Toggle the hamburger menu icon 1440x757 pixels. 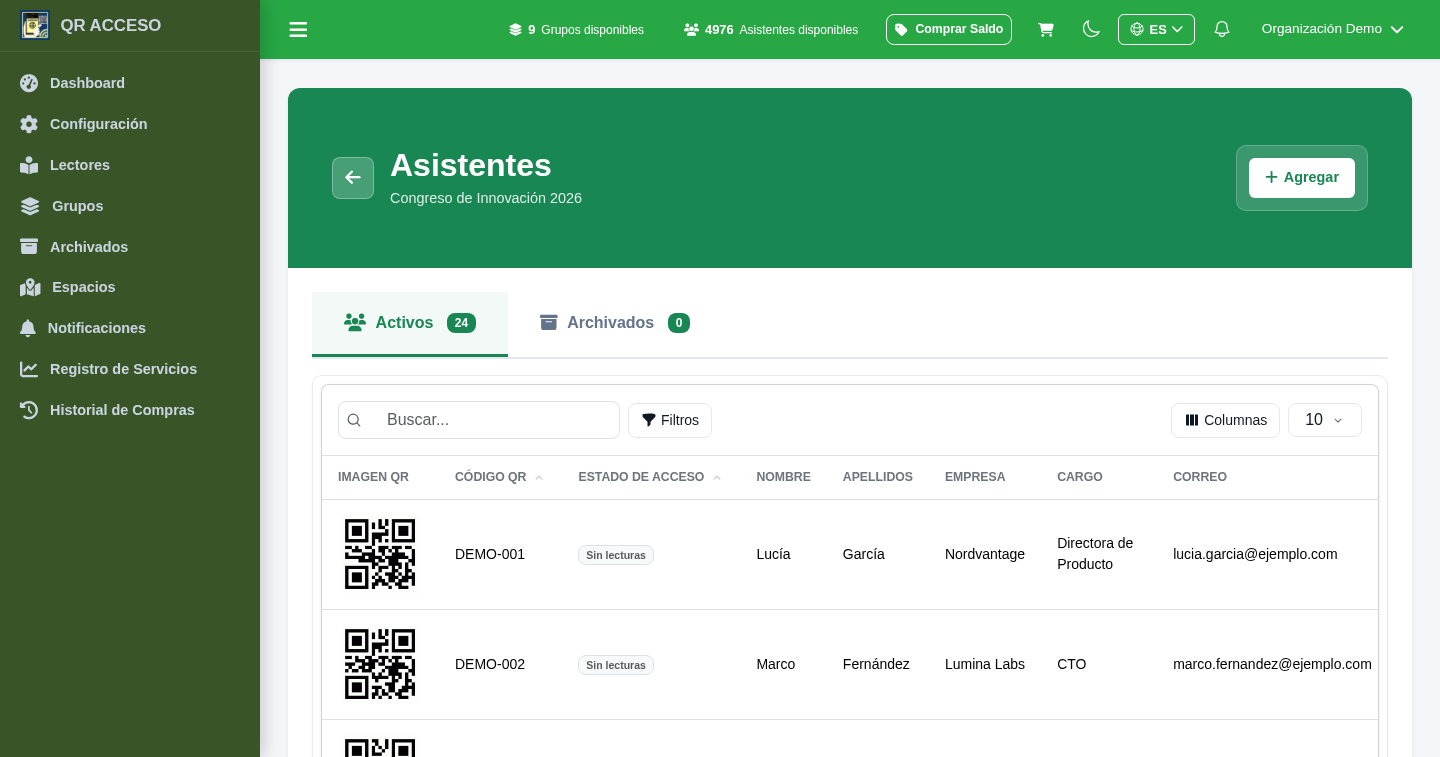tap(298, 30)
